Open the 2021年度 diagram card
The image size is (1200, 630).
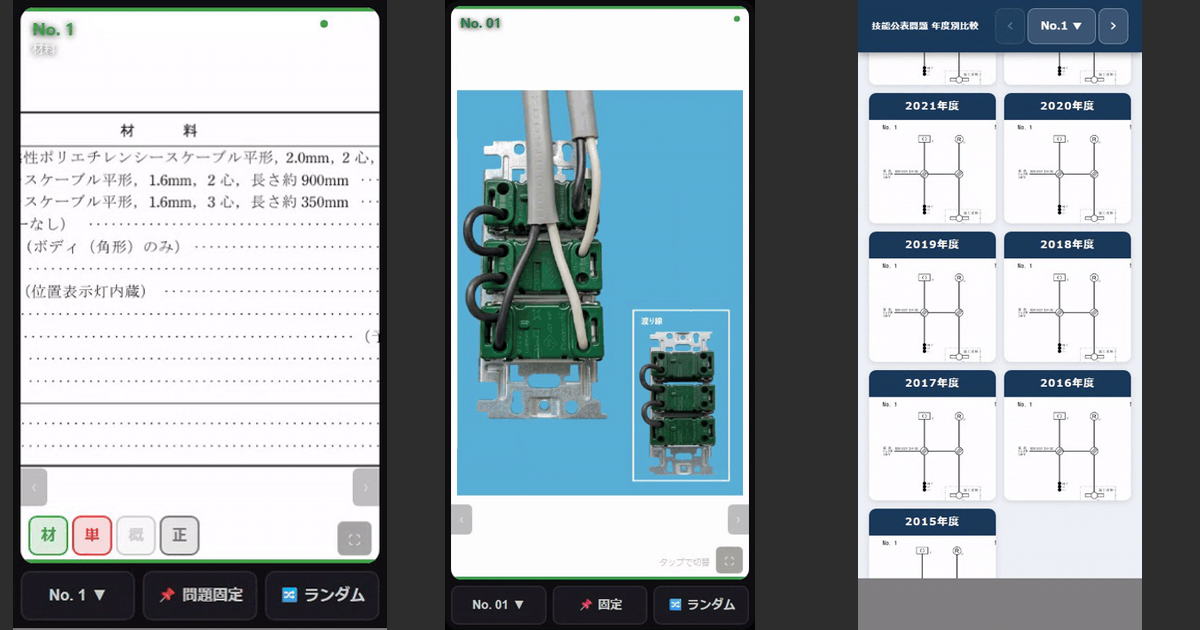(932, 158)
